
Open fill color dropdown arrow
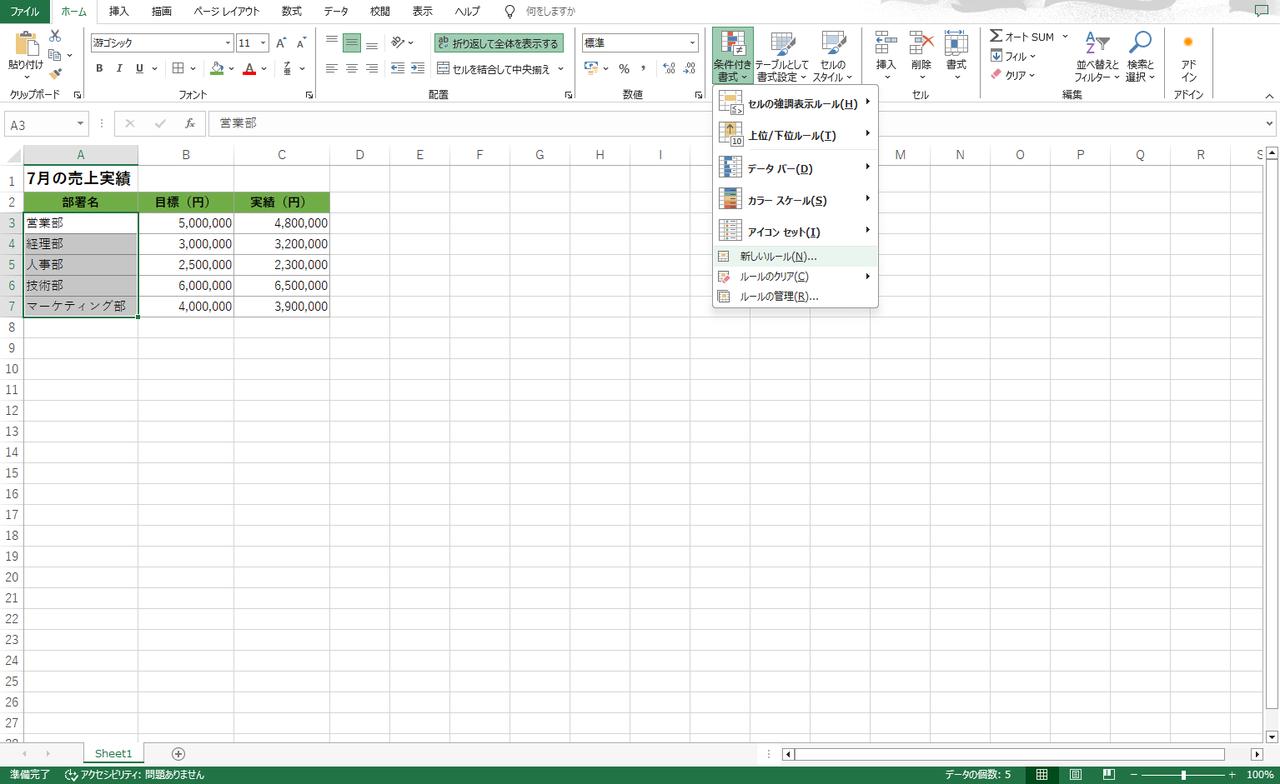[x=232, y=68]
